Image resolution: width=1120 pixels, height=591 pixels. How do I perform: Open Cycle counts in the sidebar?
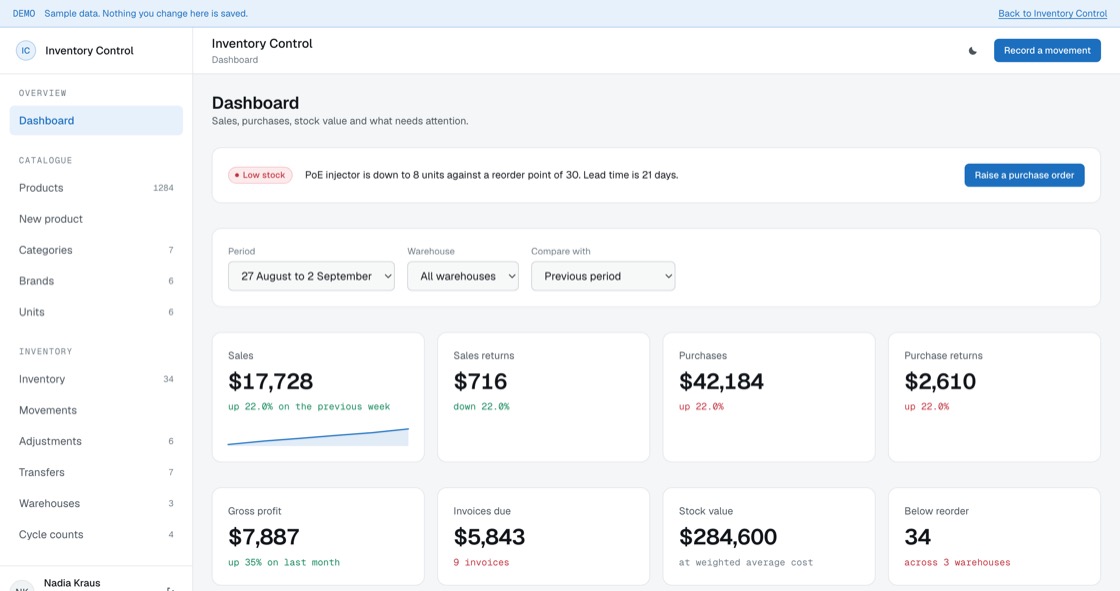(96, 535)
